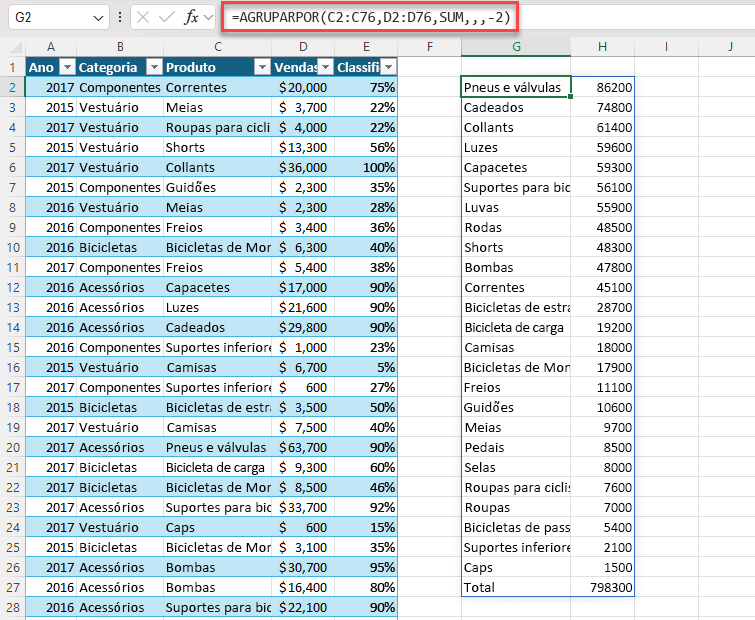Click the 'Correntes' cell in column C
The height and width of the screenshot is (620, 755).
(218, 87)
